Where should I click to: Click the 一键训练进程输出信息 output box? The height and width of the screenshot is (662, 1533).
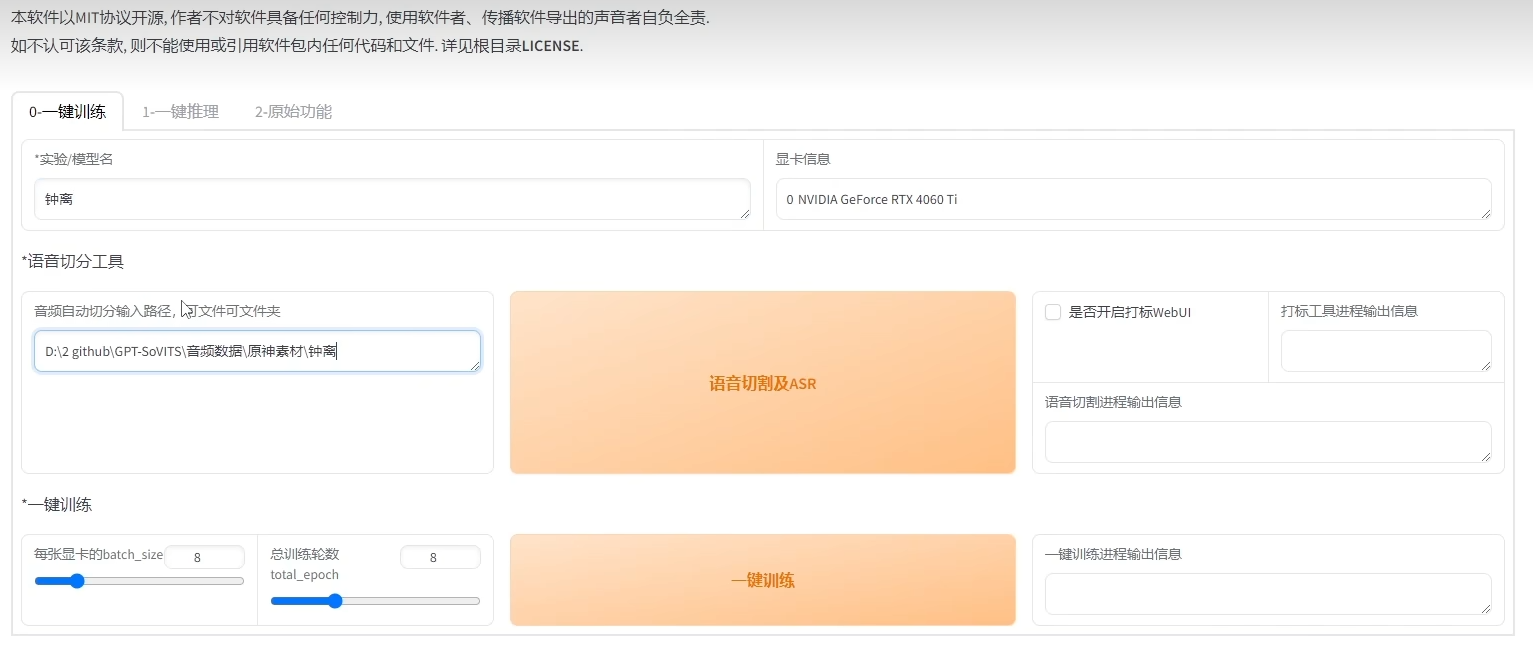[x=1267, y=593]
